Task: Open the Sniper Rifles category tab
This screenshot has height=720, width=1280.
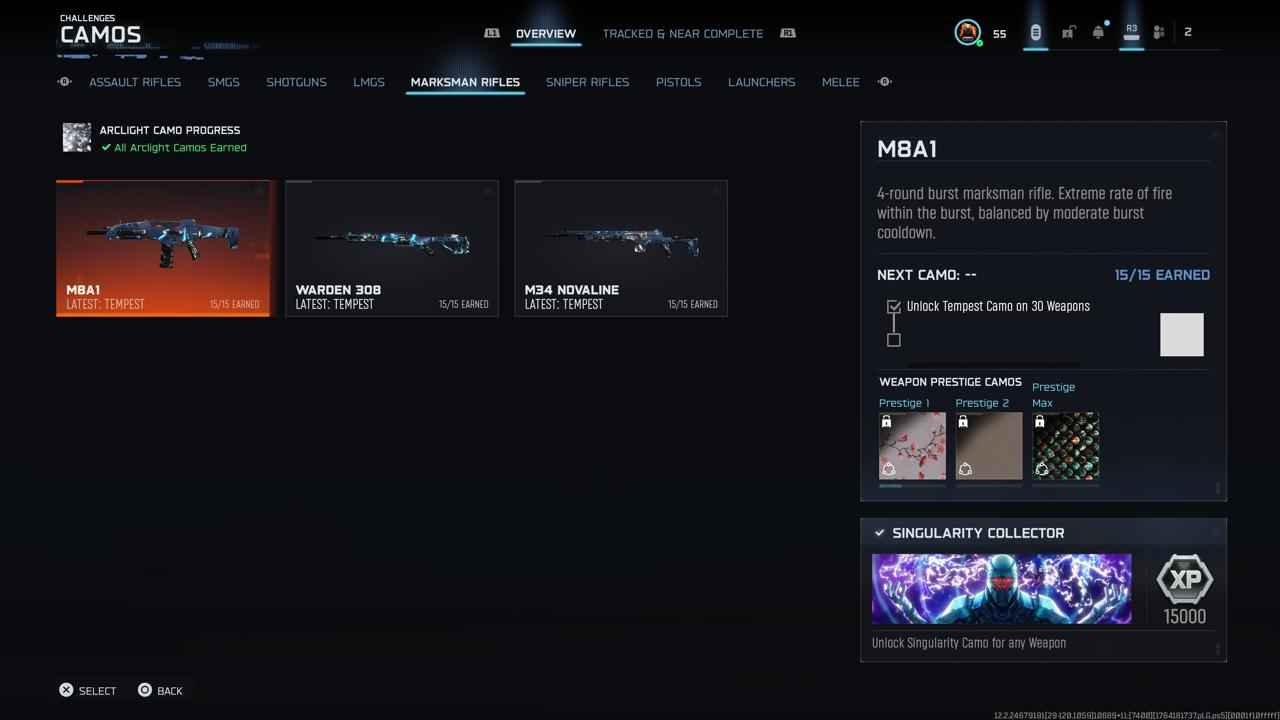Action: click(587, 82)
